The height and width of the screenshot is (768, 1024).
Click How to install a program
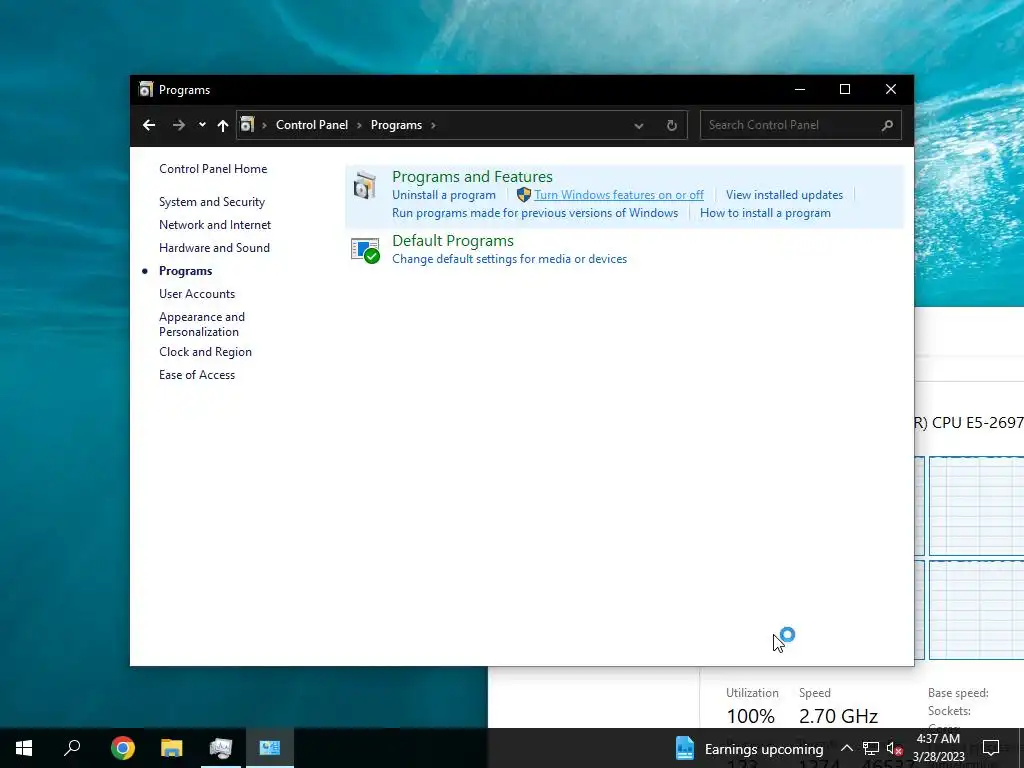(765, 213)
